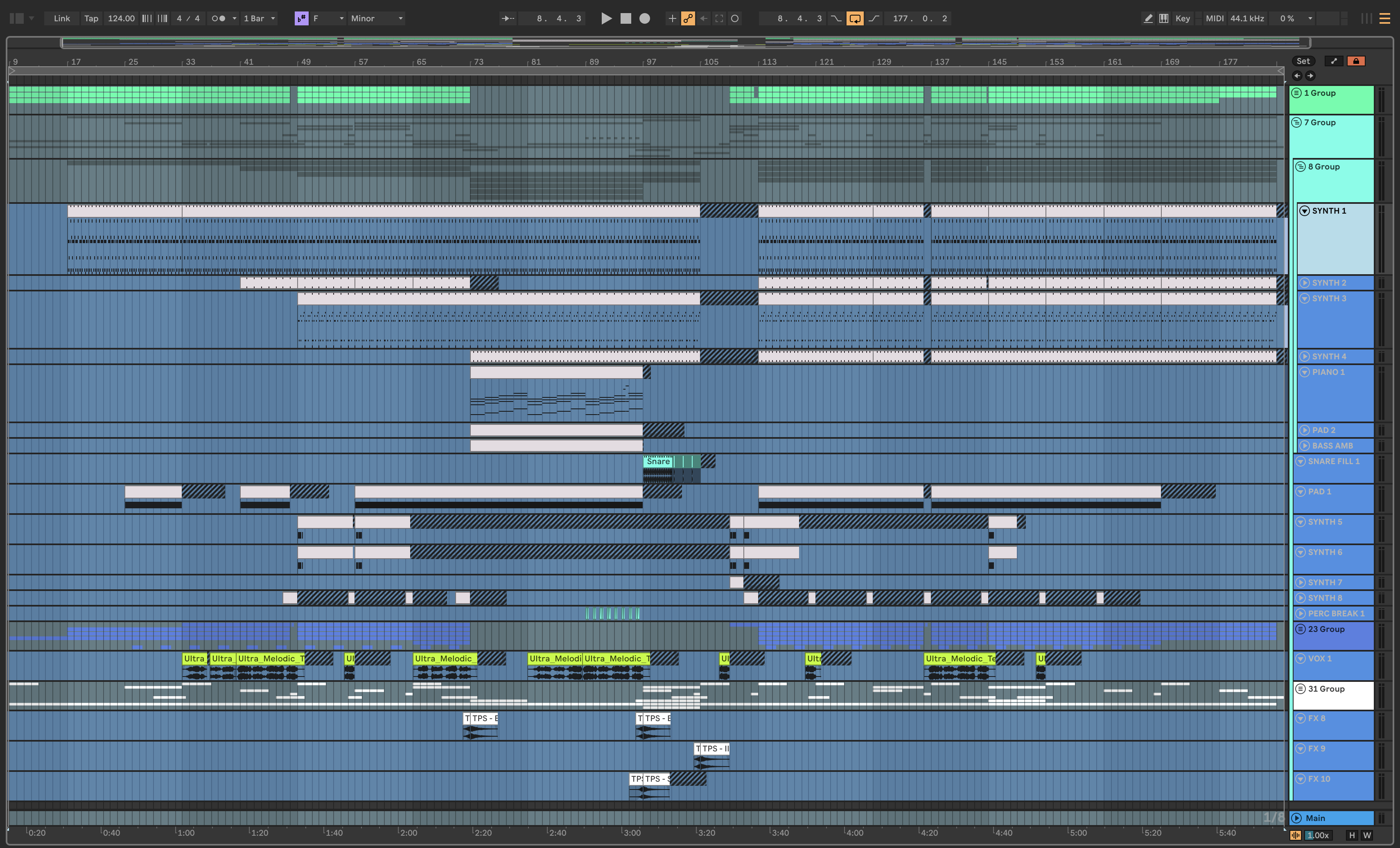The width and height of the screenshot is (1400, 848).
Task: Toggle the Automation Arm icon
Action: click(x=687, y=18)
